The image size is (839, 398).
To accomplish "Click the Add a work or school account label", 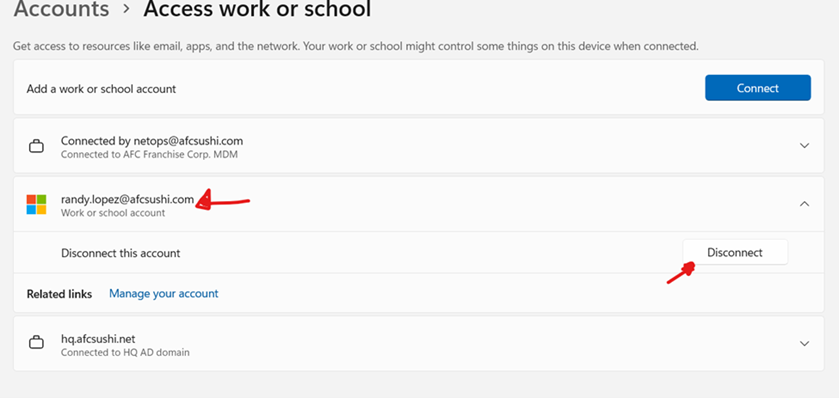I will click(101, 89).
